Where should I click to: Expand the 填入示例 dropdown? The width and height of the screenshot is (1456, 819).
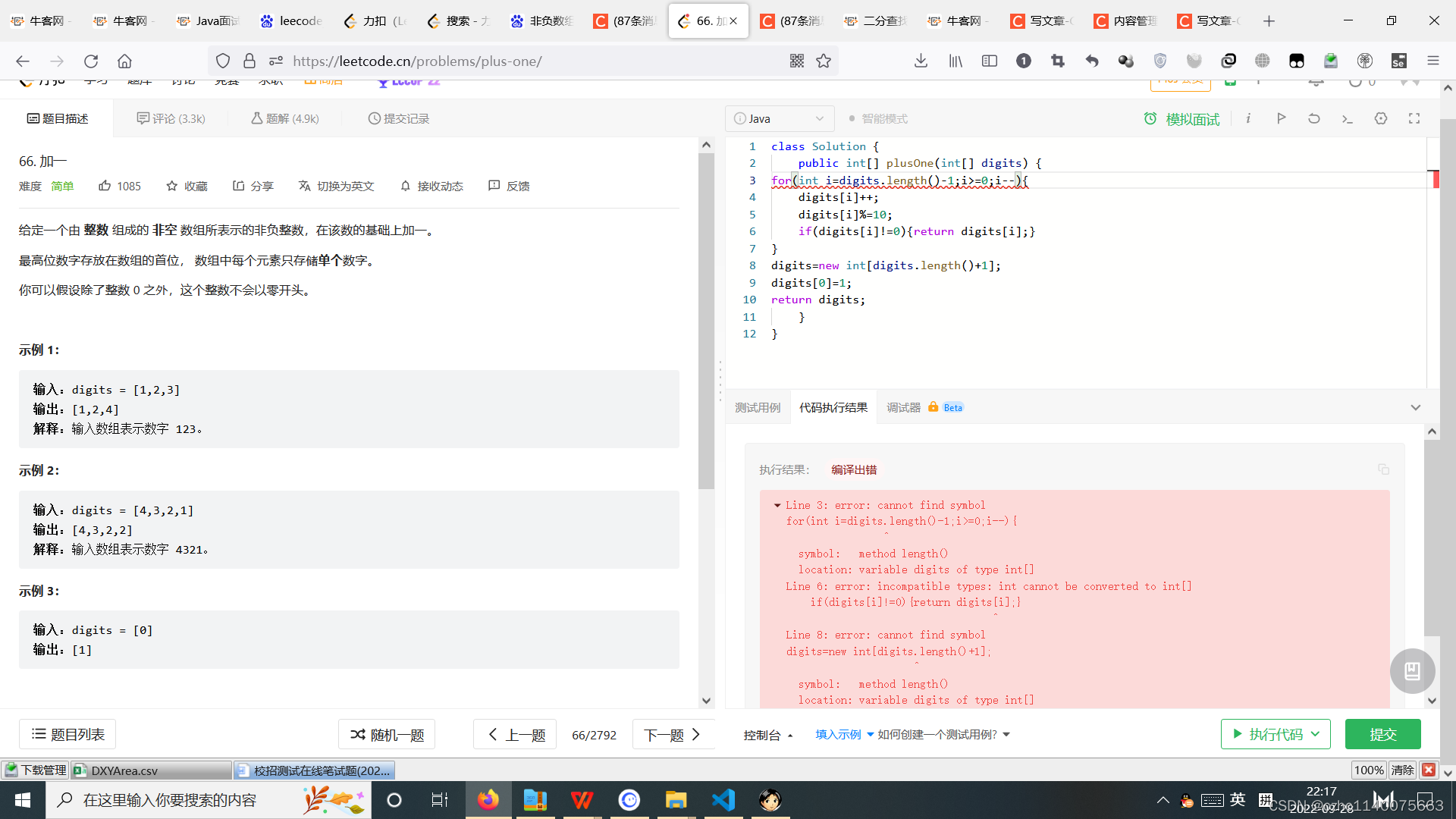(844, 734)
